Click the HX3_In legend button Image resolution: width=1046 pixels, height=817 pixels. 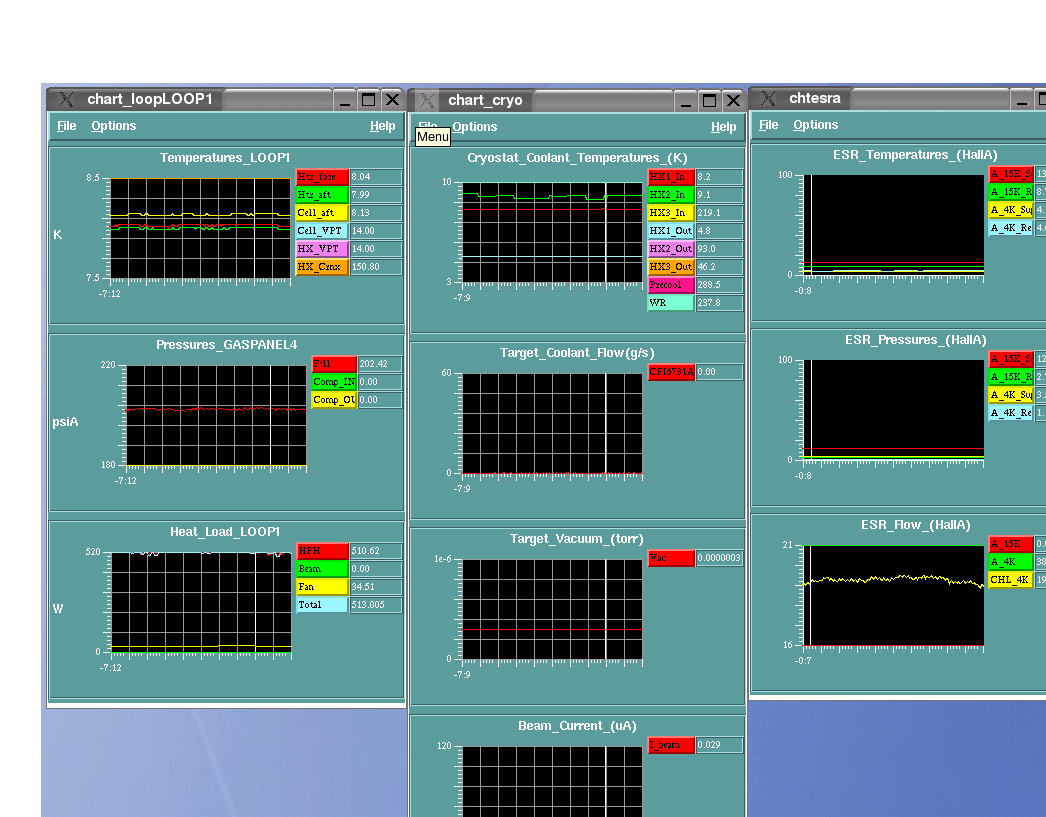tap(671, 213)
